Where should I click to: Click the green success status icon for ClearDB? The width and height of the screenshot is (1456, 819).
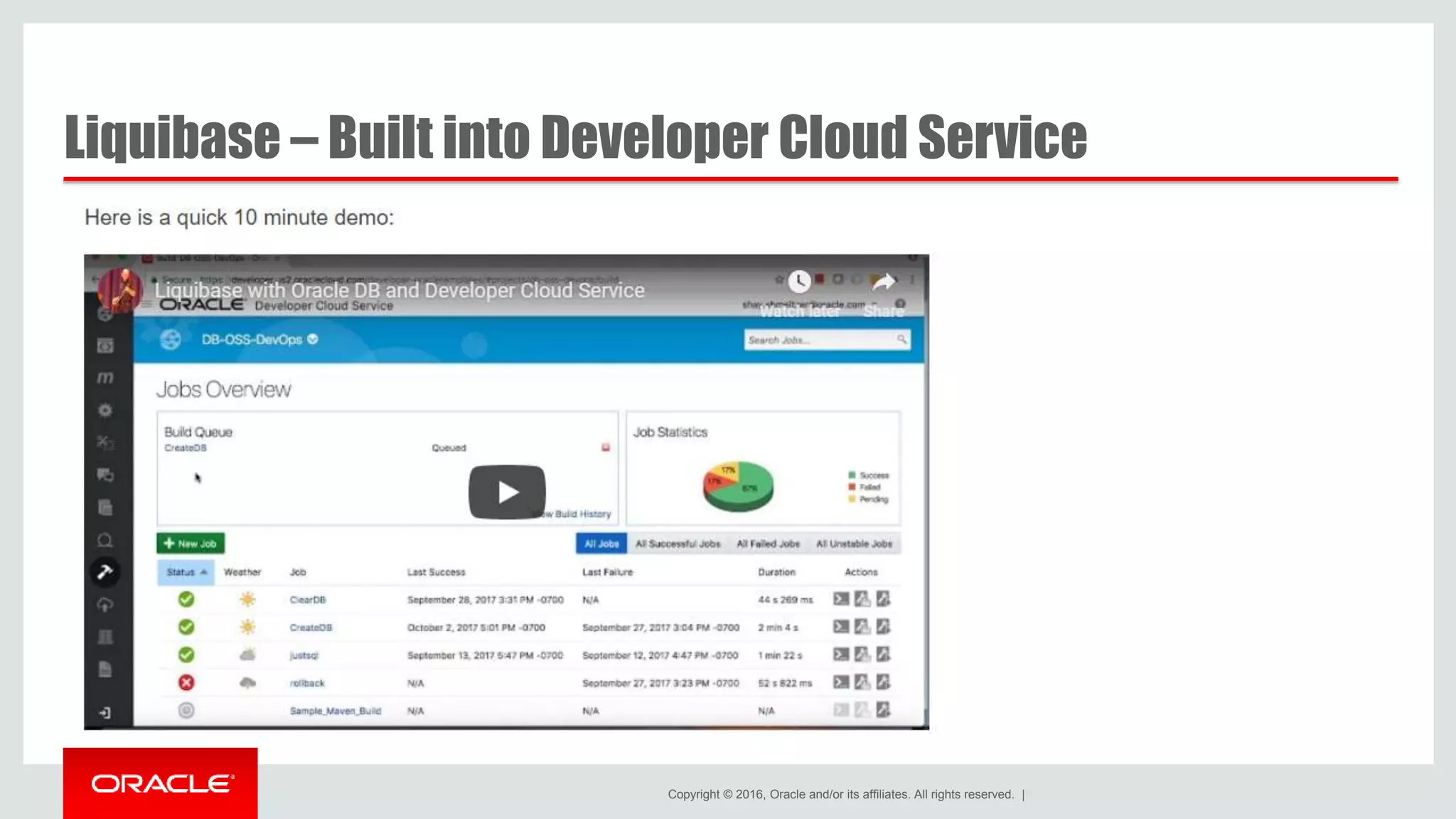pos(186,599)
